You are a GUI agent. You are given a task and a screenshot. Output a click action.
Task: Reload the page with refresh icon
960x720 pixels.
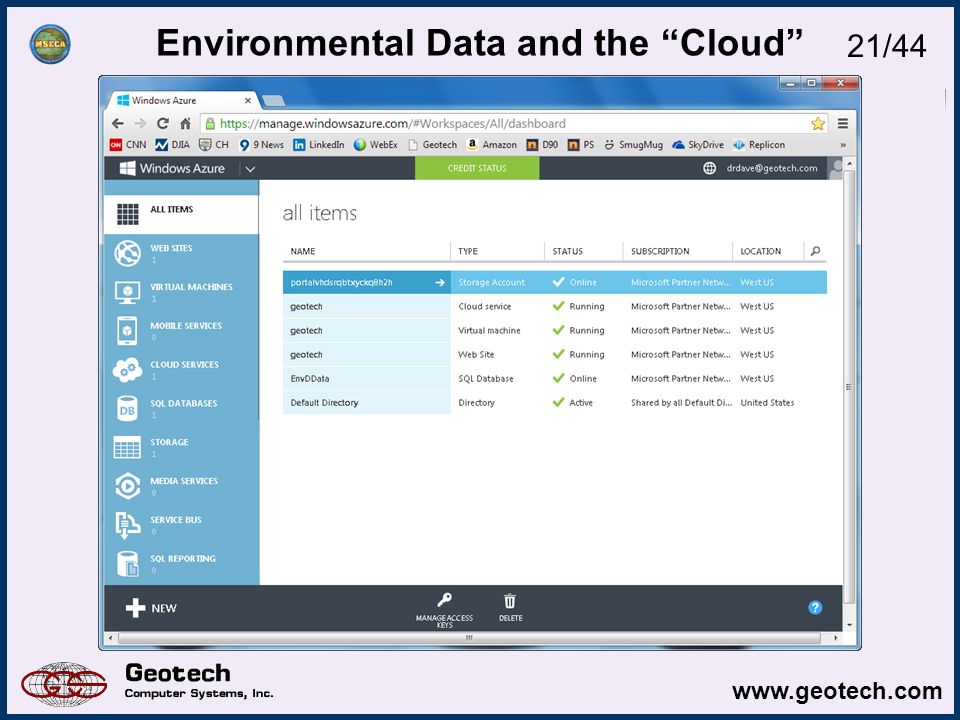click(x=163, y=124)
